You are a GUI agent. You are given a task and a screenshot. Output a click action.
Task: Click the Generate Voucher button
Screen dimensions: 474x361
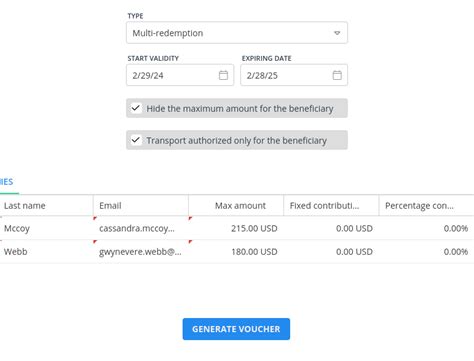[x=236, y=329]
